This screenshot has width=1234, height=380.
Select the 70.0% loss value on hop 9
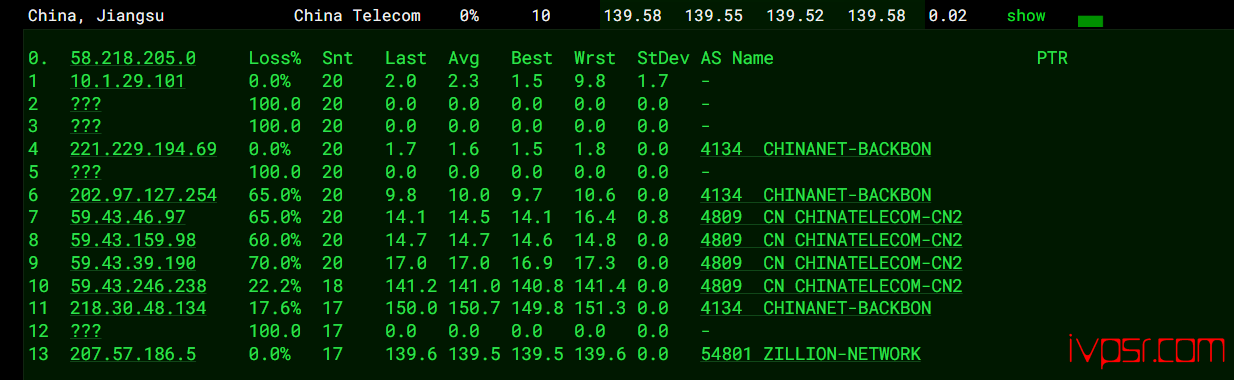(x=274, y=263)
